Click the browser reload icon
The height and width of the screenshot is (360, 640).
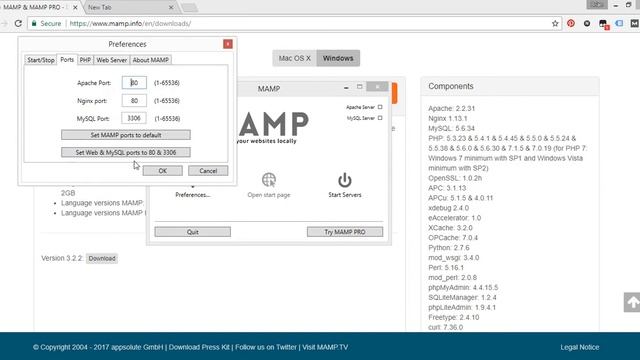coord(18,24)
